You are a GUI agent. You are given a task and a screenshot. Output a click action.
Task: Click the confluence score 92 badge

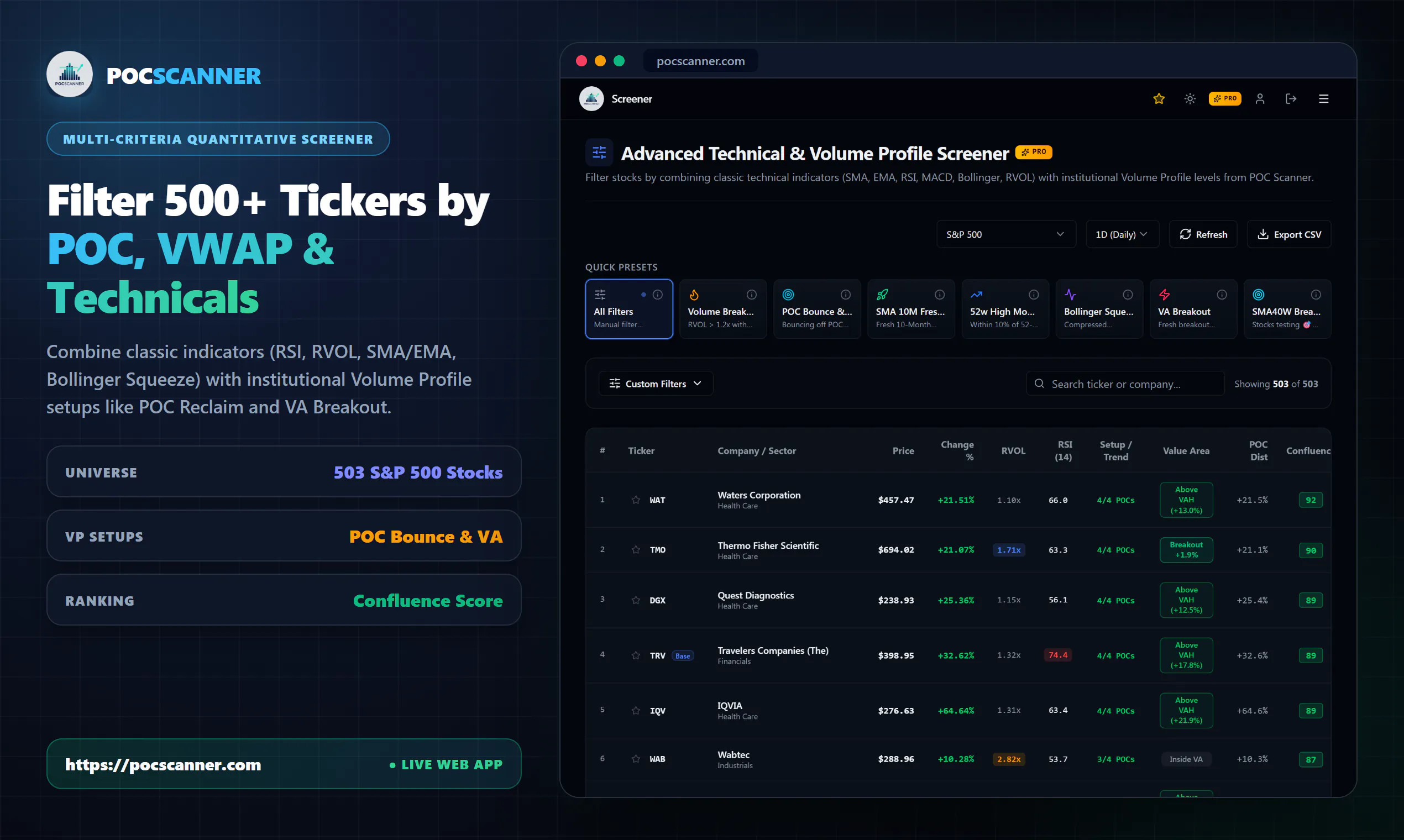click(1310, 500)
